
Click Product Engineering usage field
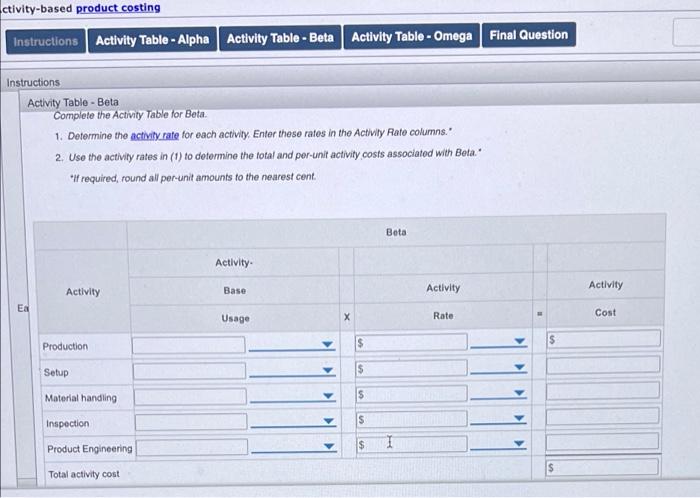pos(192,448)
